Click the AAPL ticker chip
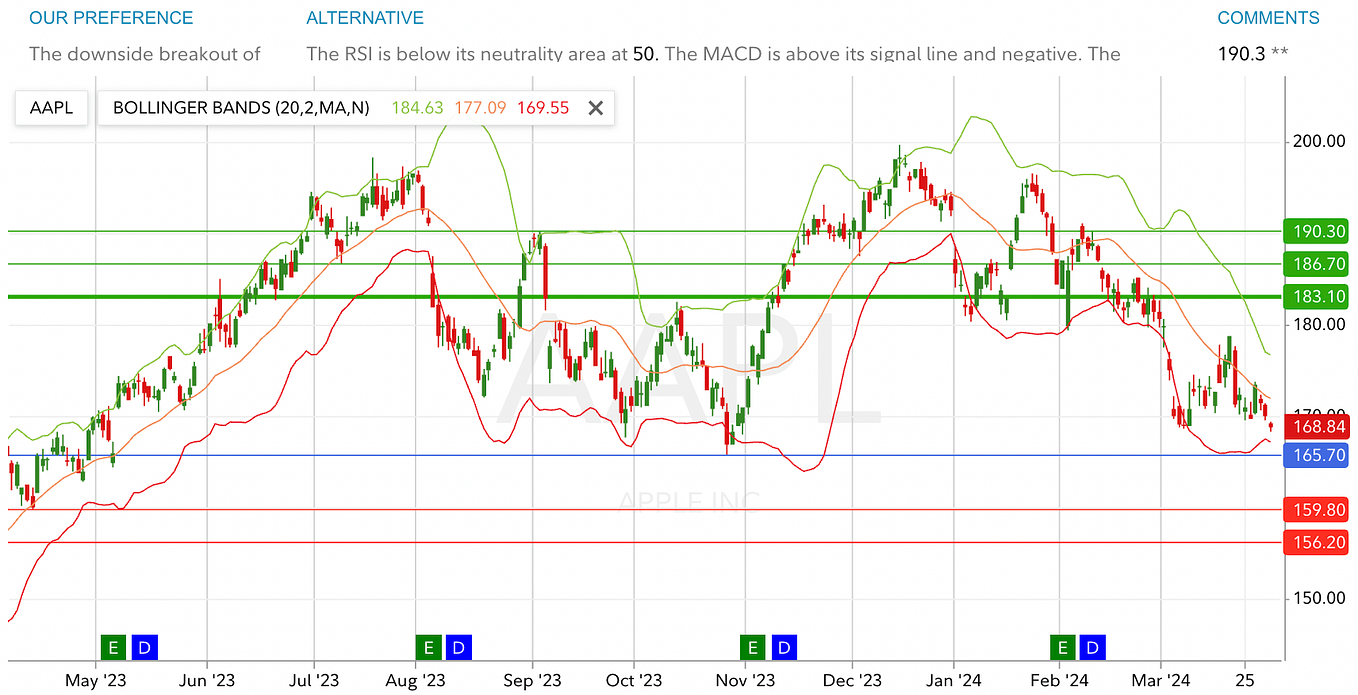 click(51, 107)
